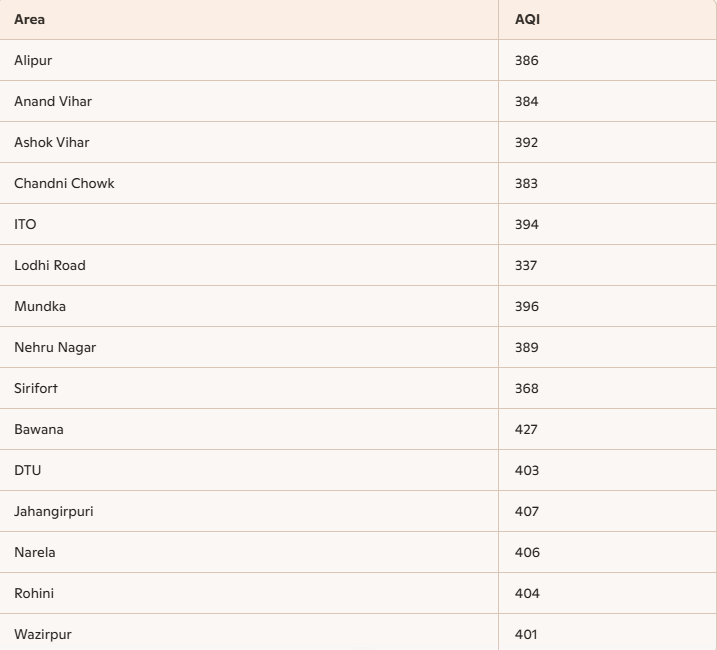The width and height of the screenshot is (717, 650).
Task: Click Alipur AQI value 386
Action: click(x=526, y=60)
